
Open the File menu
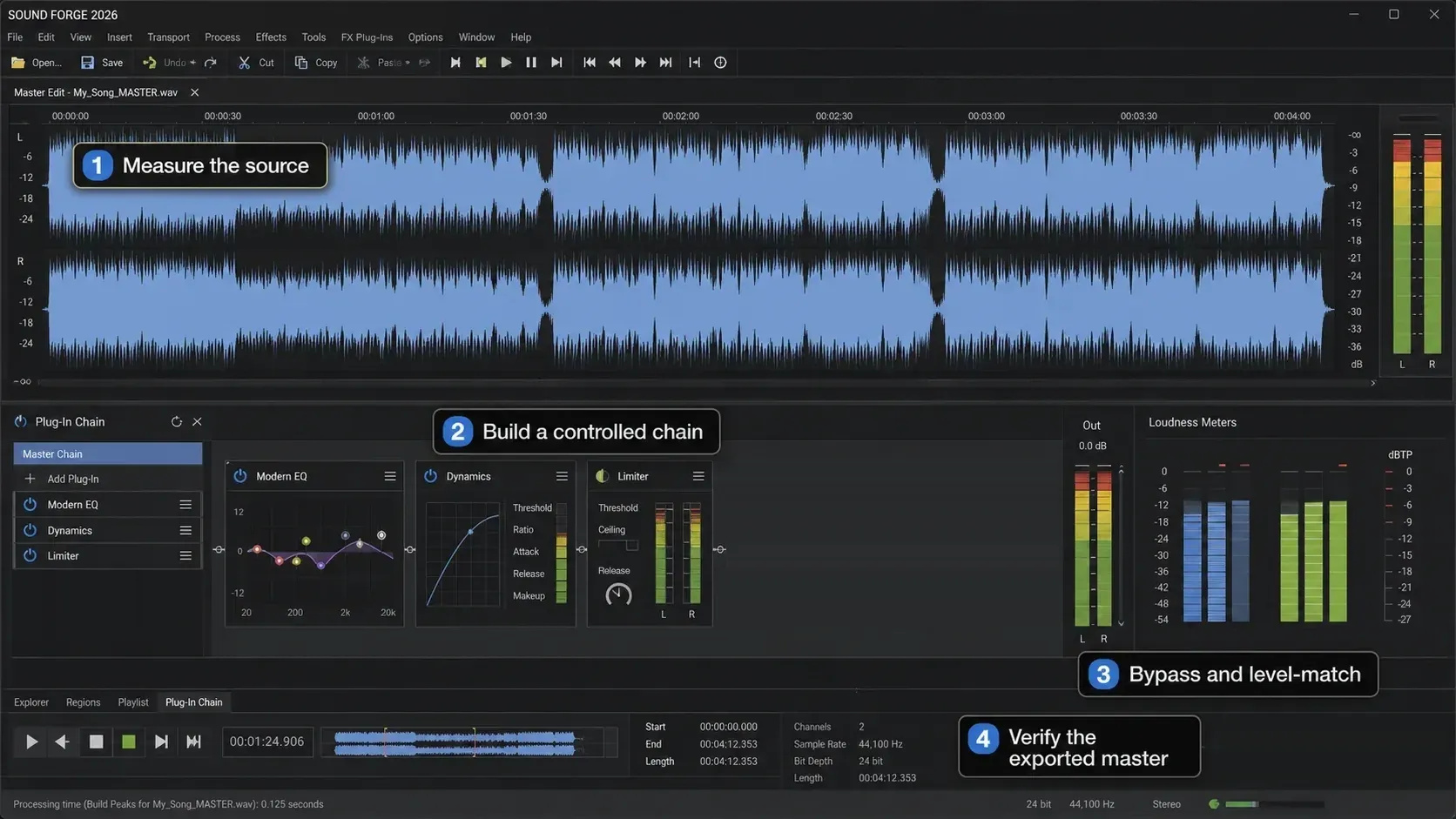click(15, 37)
